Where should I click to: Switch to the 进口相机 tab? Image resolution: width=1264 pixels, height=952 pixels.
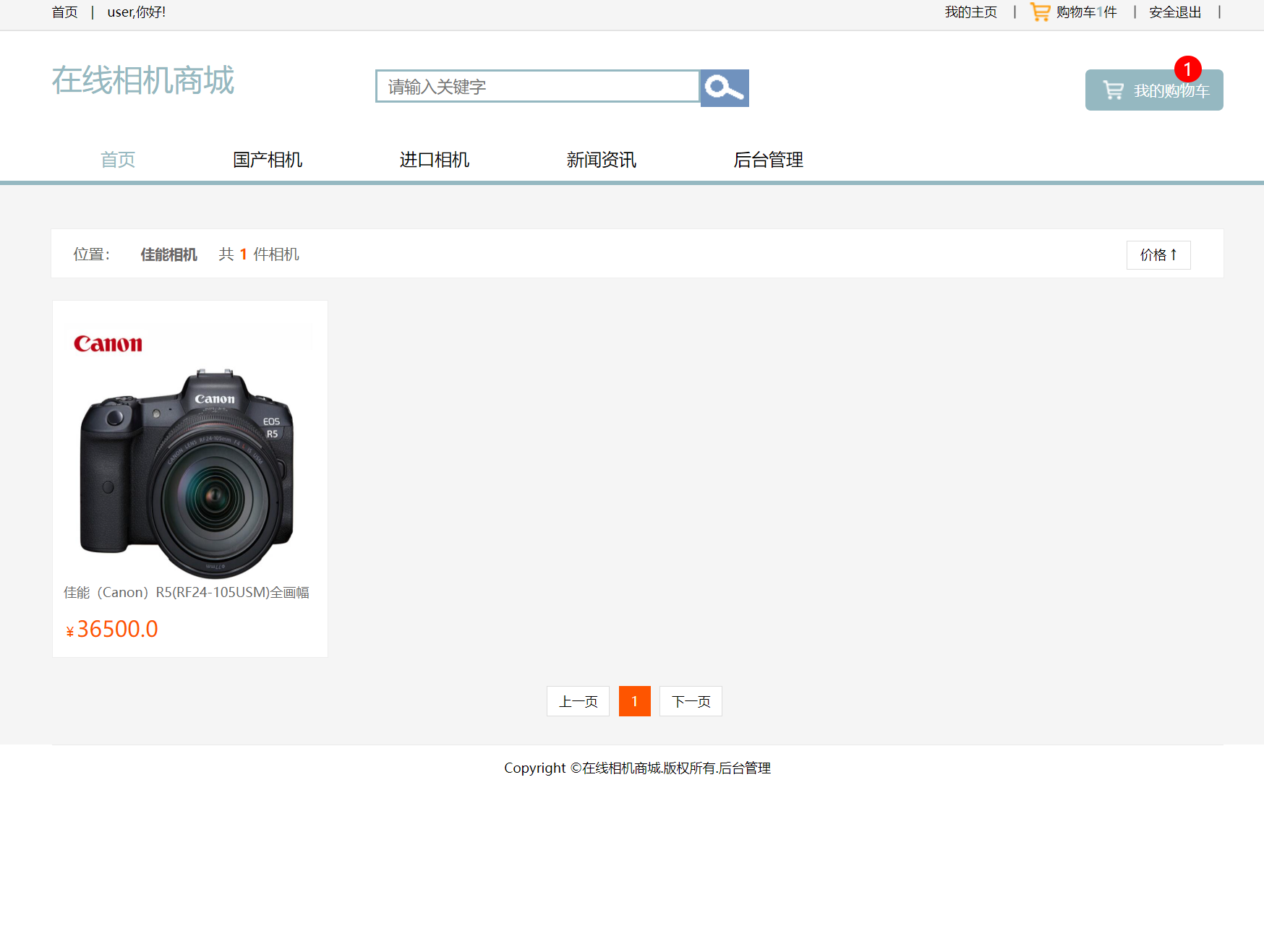[433, 160]
